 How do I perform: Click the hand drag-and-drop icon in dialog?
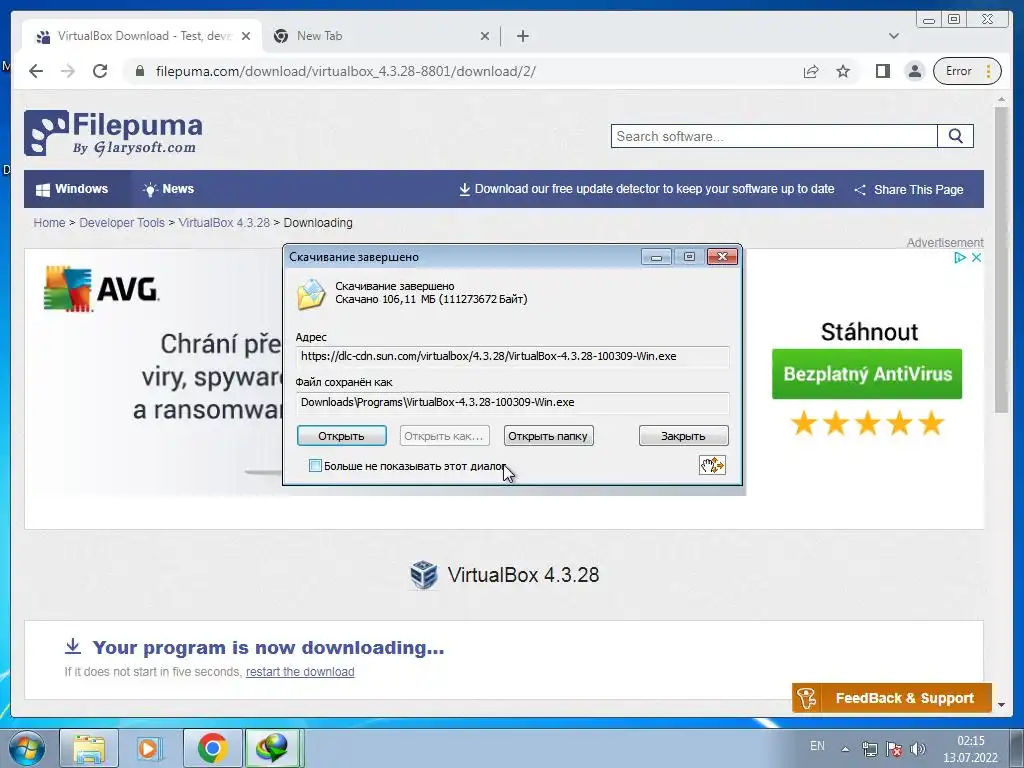(x=712, y=465)
